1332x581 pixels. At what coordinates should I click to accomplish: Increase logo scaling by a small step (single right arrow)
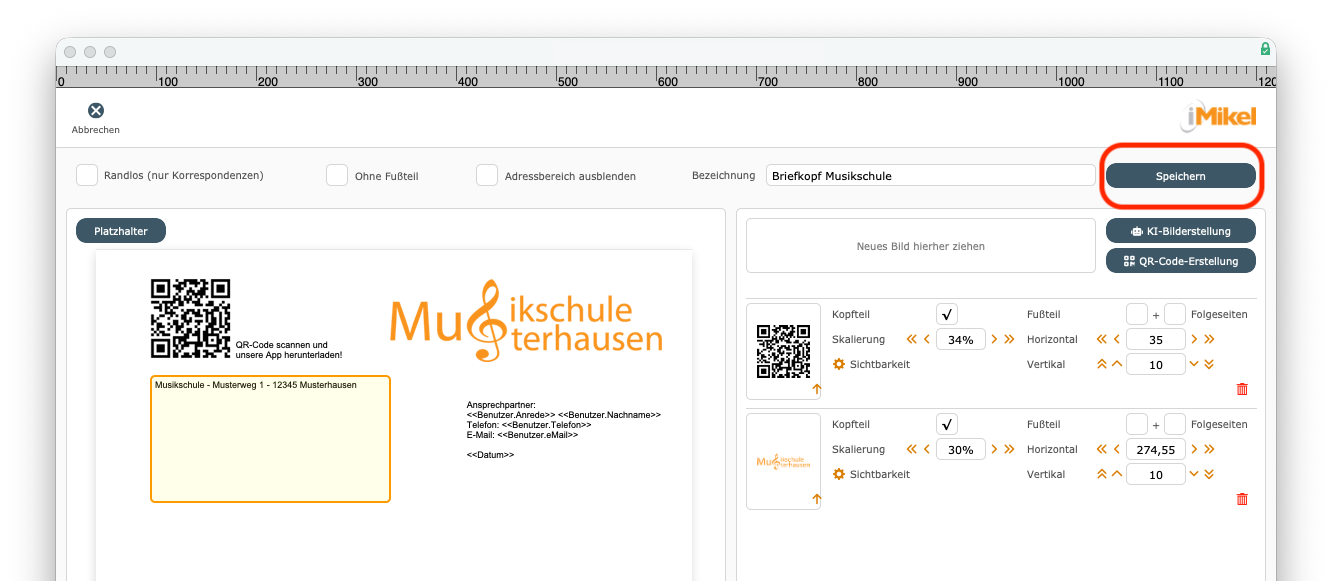(x=994, y=449)
